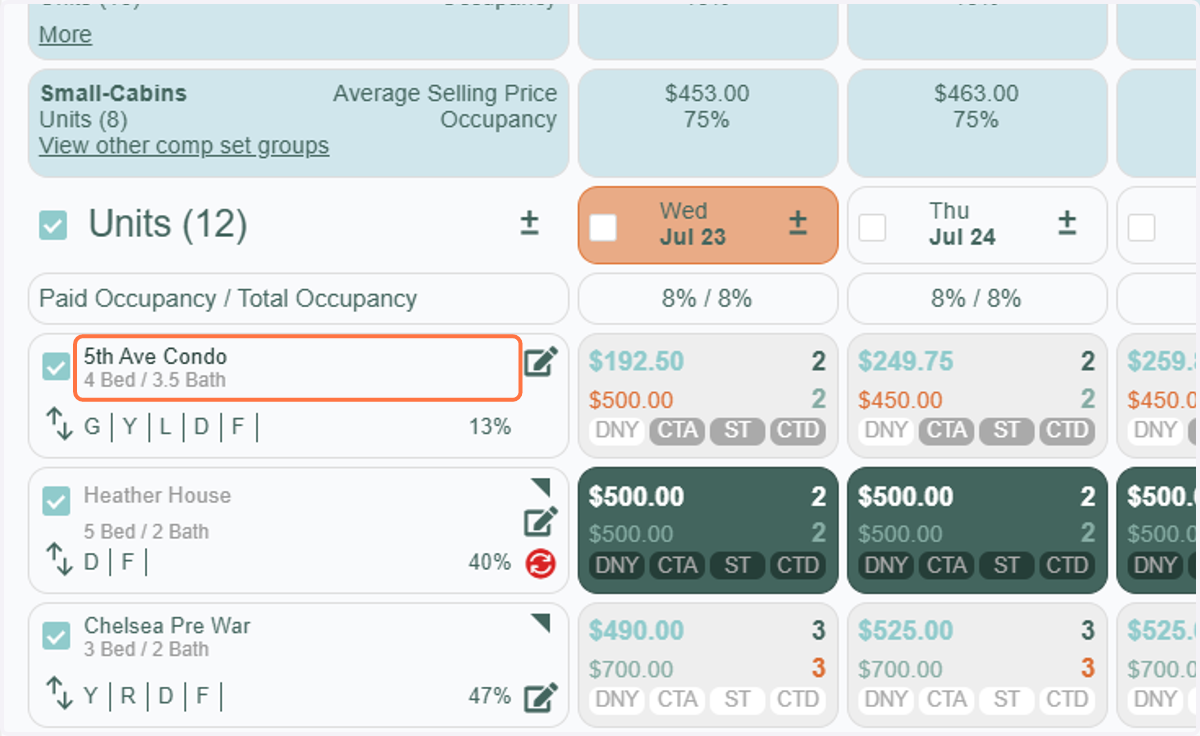Toggle CTD on 5th Ave Condo Thu Jul 24

[1066, 431]
